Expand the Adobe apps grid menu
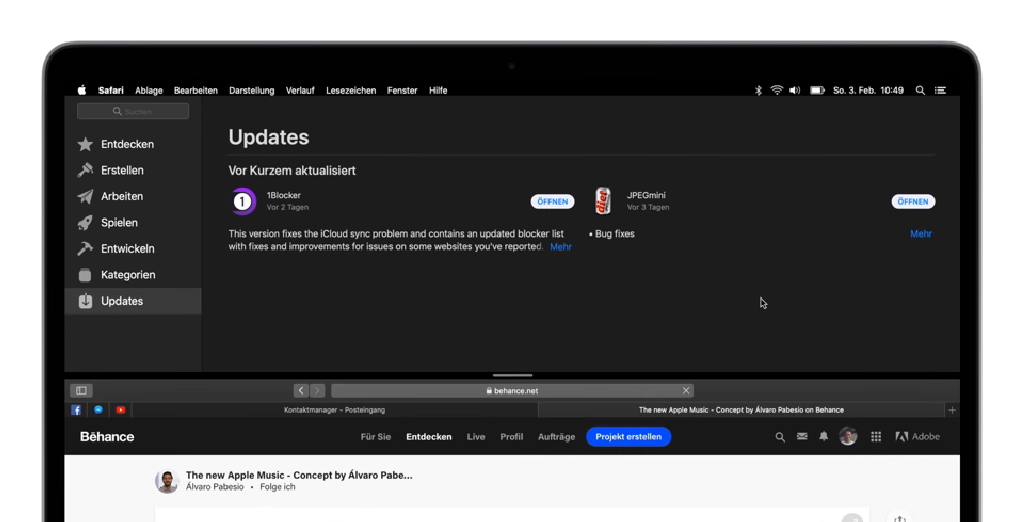Screen dimensions: 1035x522 pos(876,437)
